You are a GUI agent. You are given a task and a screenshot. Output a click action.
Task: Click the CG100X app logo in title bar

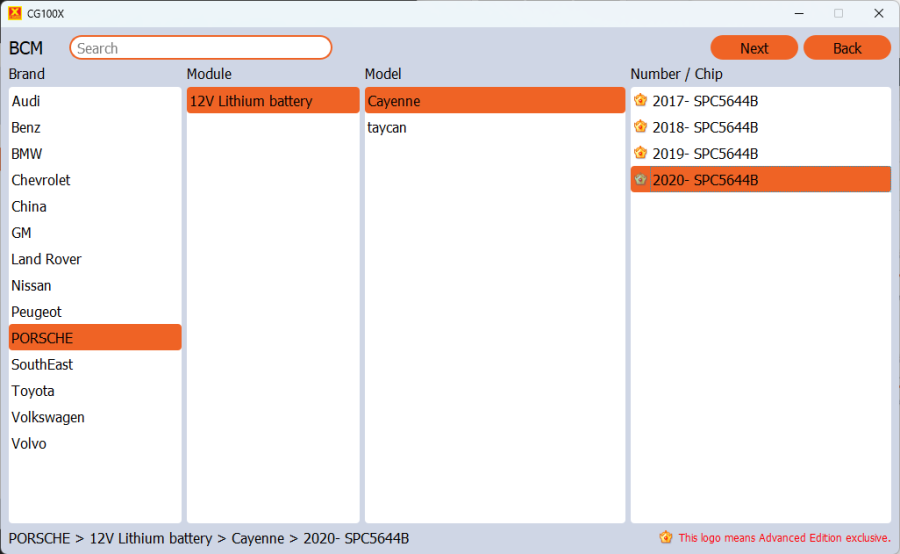(14, 13)
